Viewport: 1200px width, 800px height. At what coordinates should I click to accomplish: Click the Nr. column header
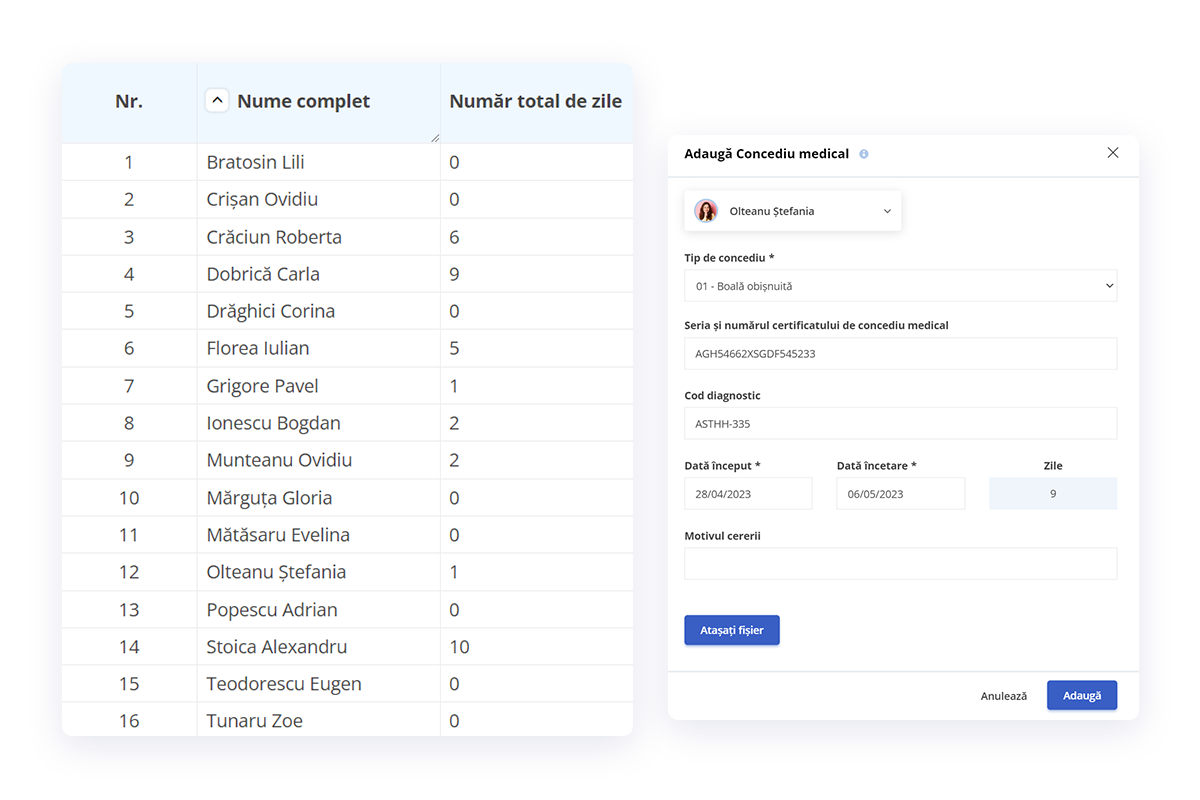[129, 101]
